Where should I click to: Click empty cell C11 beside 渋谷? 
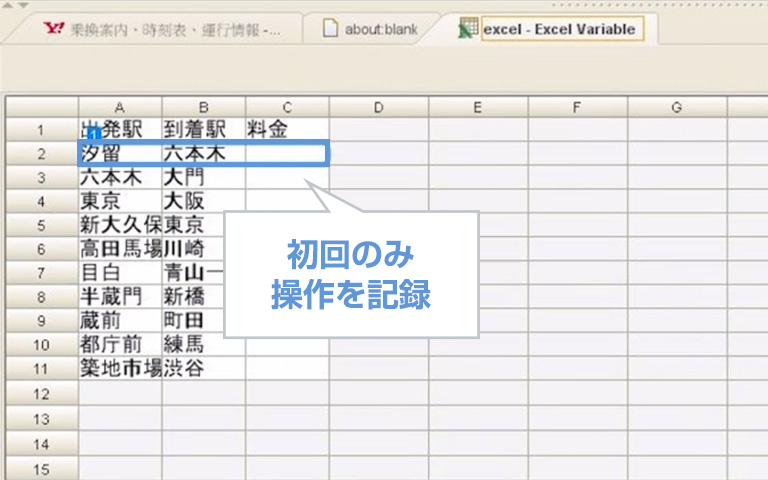[x=288, y=369]
